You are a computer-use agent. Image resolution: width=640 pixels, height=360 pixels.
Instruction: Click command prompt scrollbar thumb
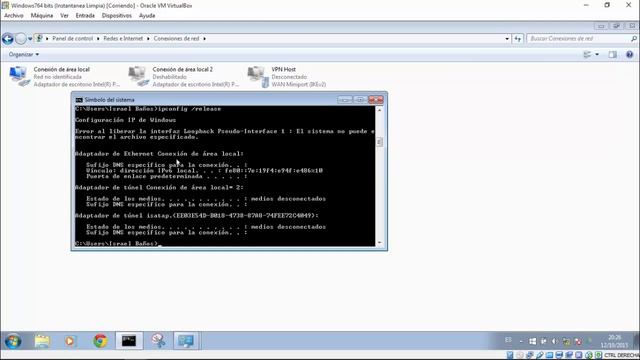(380, 142)
